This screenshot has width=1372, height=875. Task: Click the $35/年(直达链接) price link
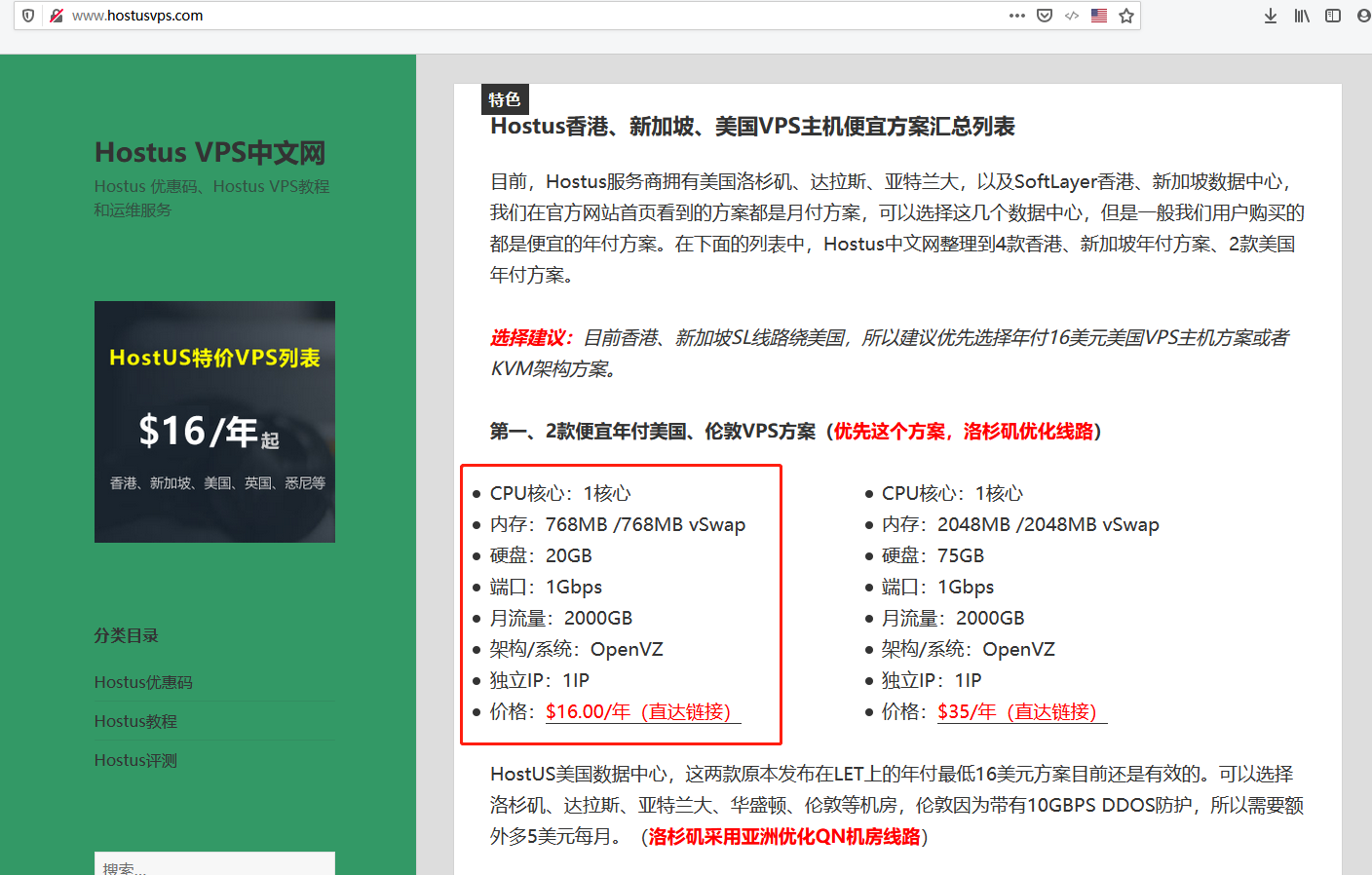pyautogui.click(x=1022, y=712)
